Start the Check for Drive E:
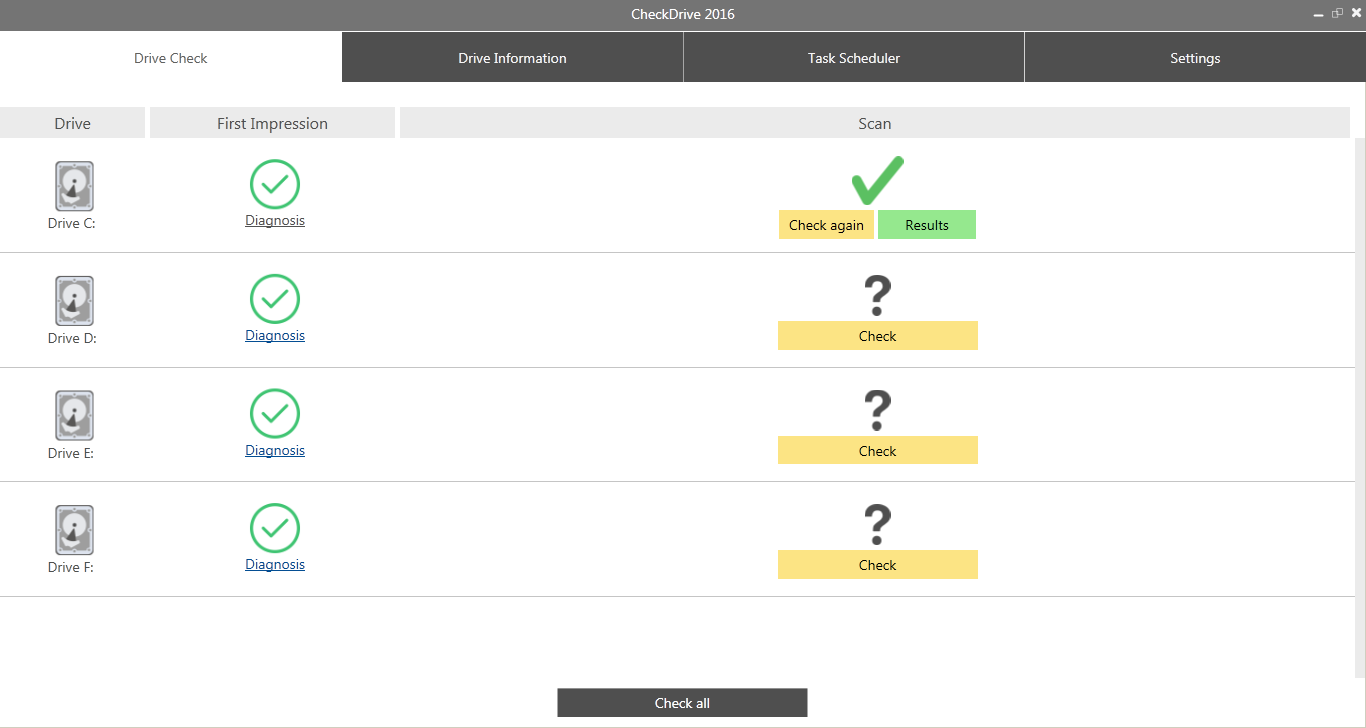The image size is (1366, 728). pyautogui.click(x=878, y=451)
